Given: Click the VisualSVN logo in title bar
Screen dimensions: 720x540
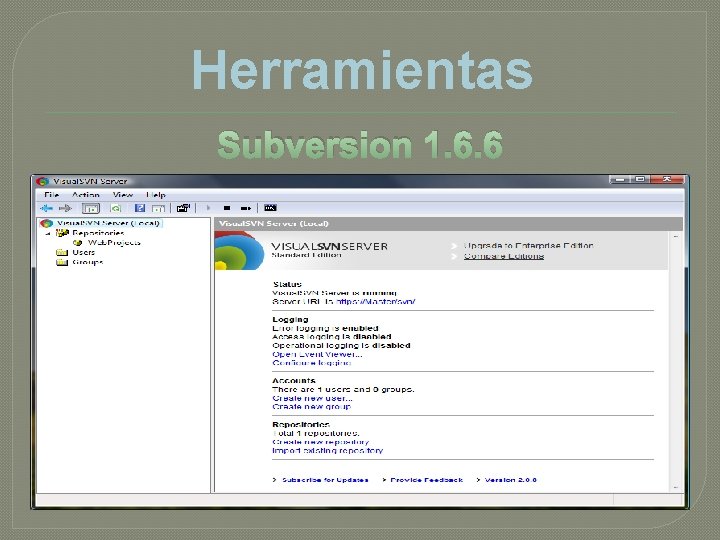Looking at the screenshot, I should (43, 181).
